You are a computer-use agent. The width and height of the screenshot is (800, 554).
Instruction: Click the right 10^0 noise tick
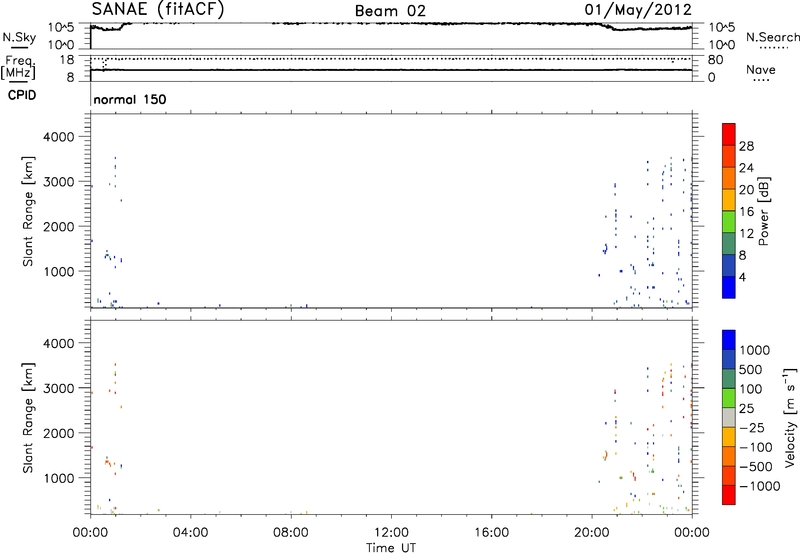722,45
